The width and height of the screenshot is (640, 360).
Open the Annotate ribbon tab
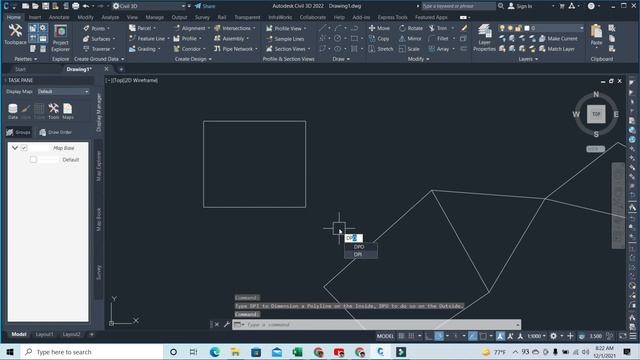[59, 18]
